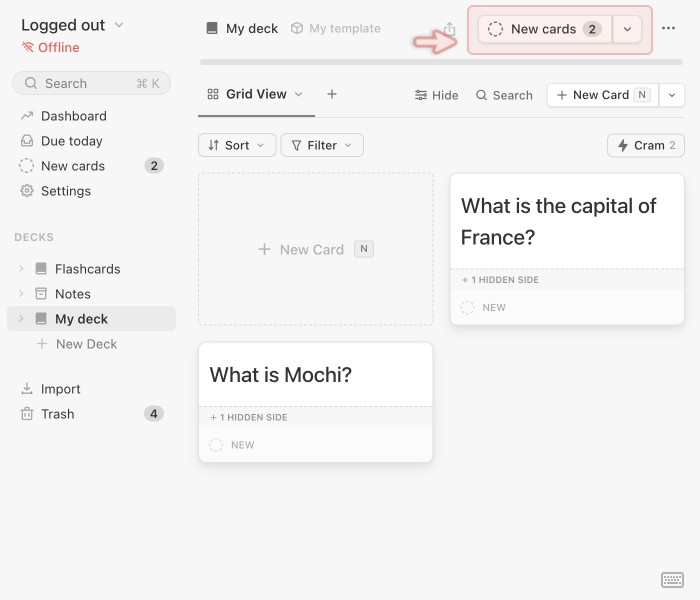
Task: Open Due today in sidebar
Action: 71,141
